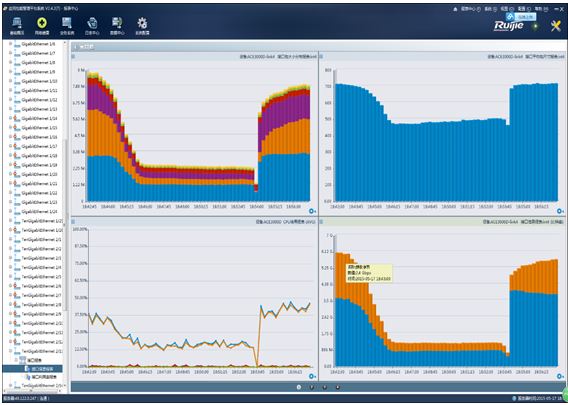Expand the GigabitEthernet 1/9 node
The image size is (568, 405).
(x=10, y=72)
